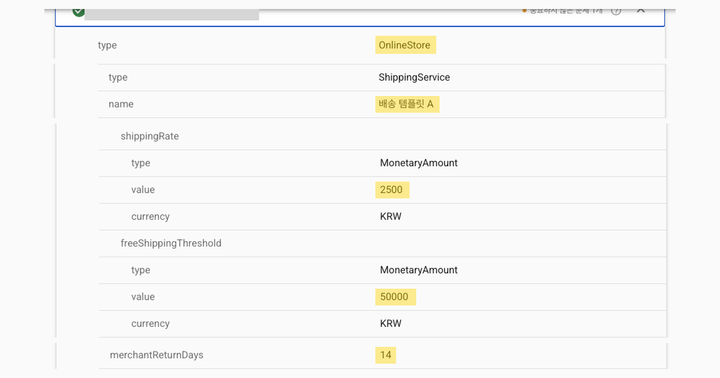
Task: Select MonetaryAmount under shippingRate
Action: pyautogui.click(x=419, y=163)
